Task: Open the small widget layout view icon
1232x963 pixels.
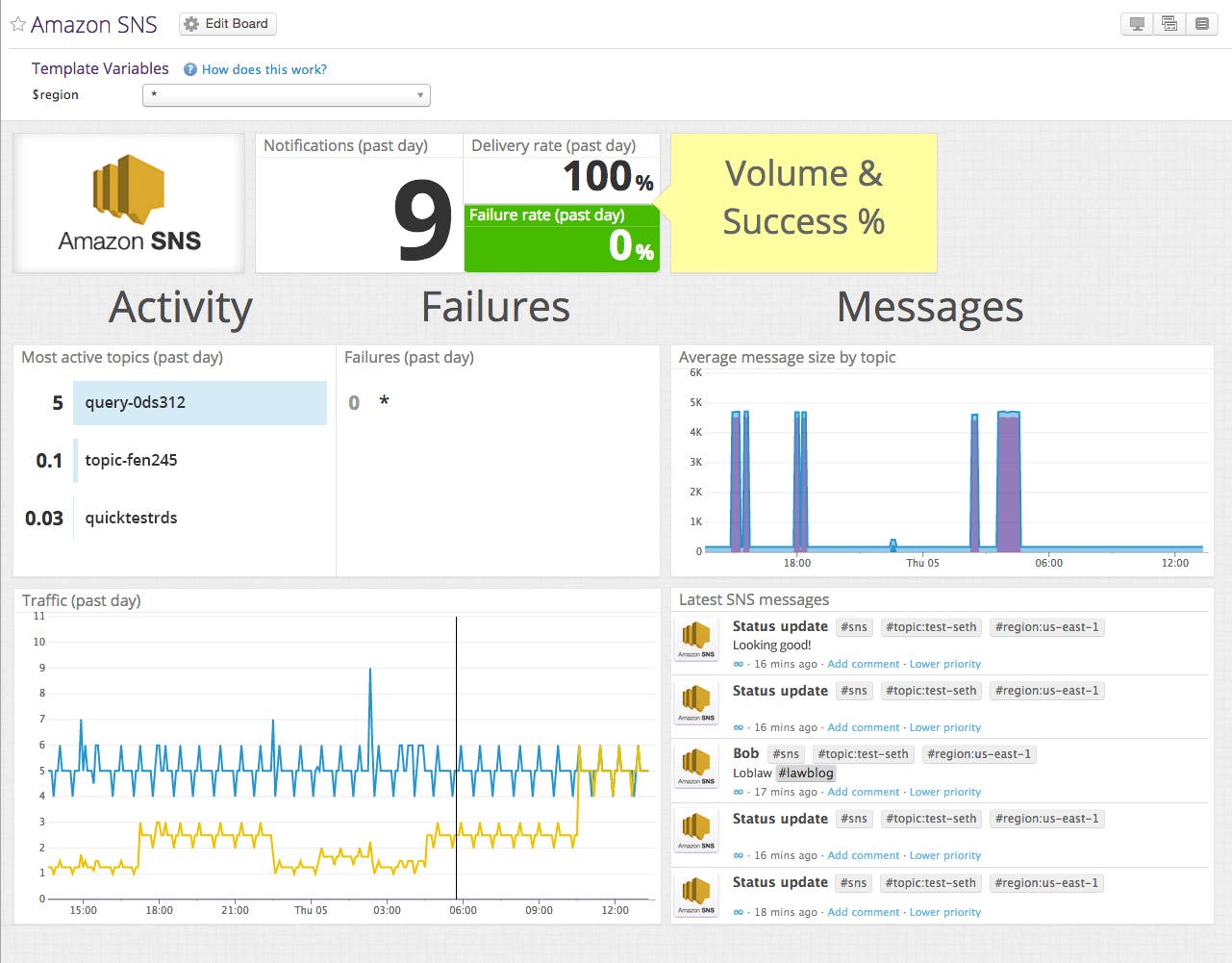Action: coord(1169,23)
